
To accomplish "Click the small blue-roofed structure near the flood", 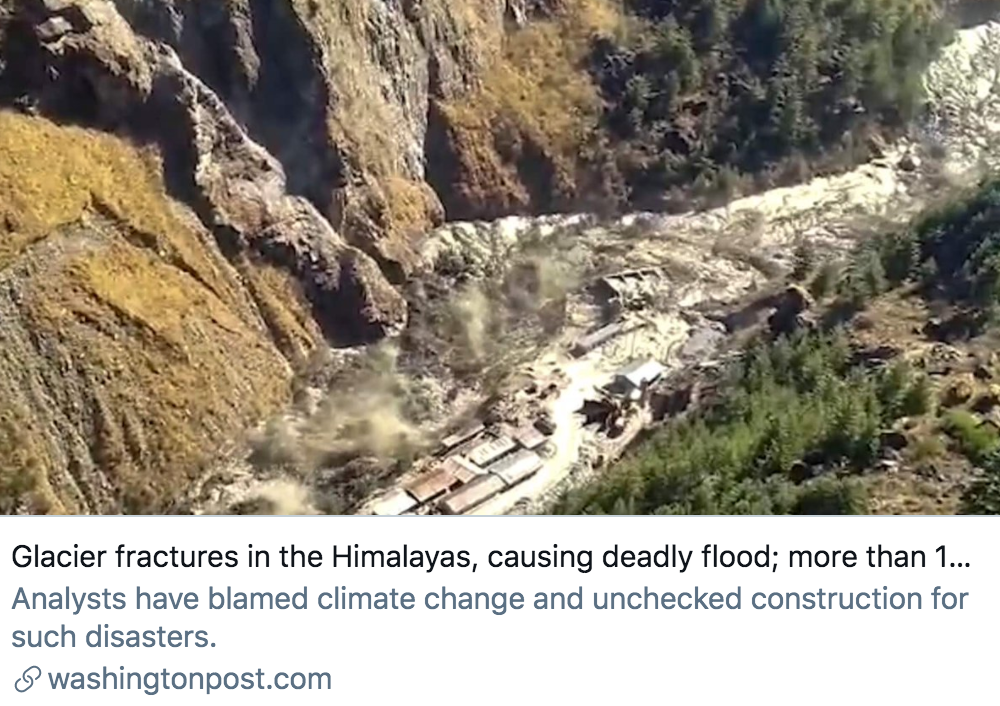I will point(638,374).
